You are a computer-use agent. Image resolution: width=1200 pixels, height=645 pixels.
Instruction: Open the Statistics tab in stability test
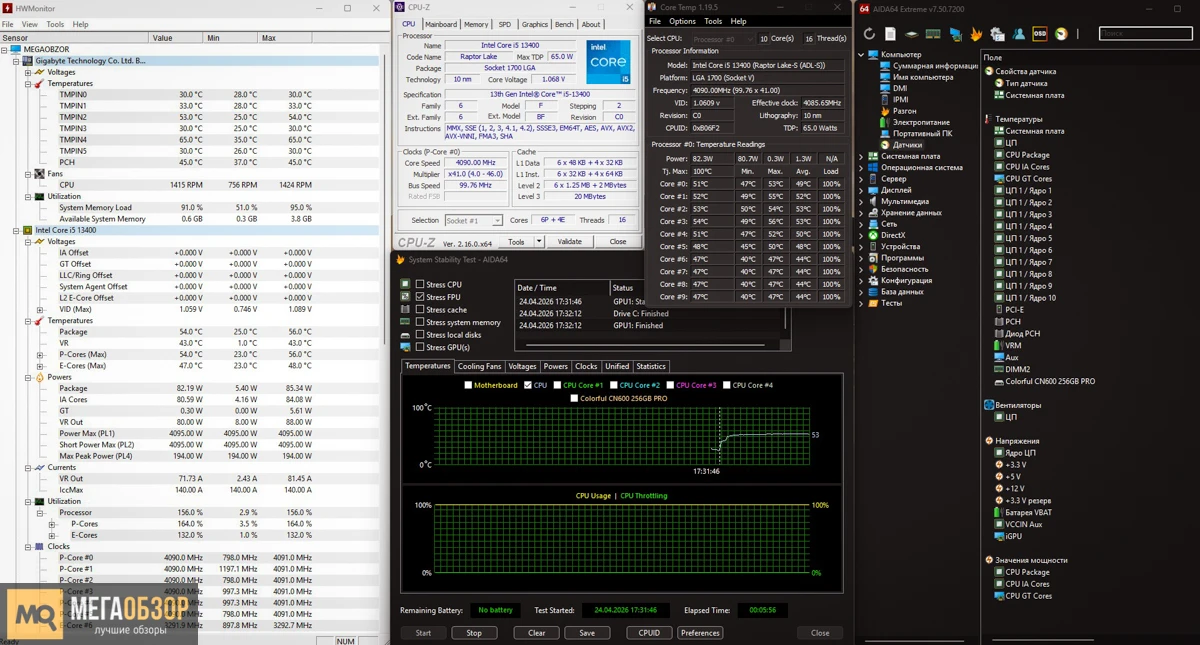[651, 367]
